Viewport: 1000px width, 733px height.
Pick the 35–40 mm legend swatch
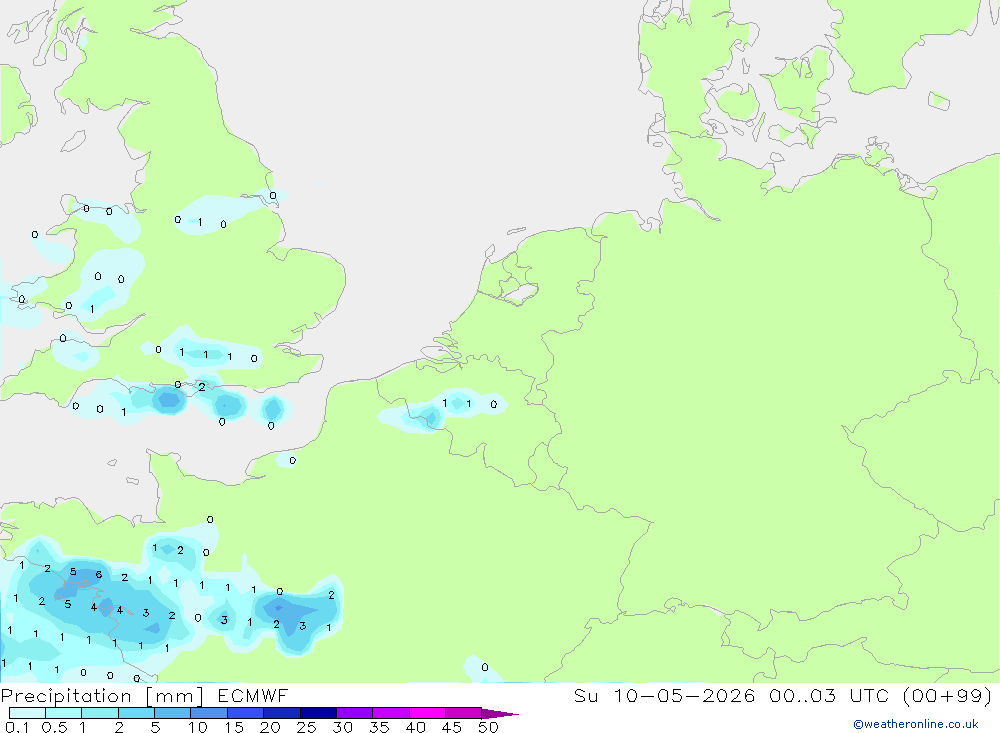point(391,713)
